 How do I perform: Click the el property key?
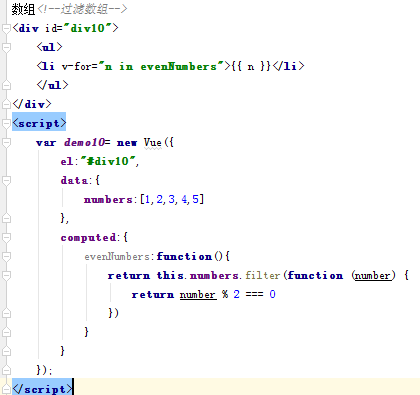click(67, 161)
